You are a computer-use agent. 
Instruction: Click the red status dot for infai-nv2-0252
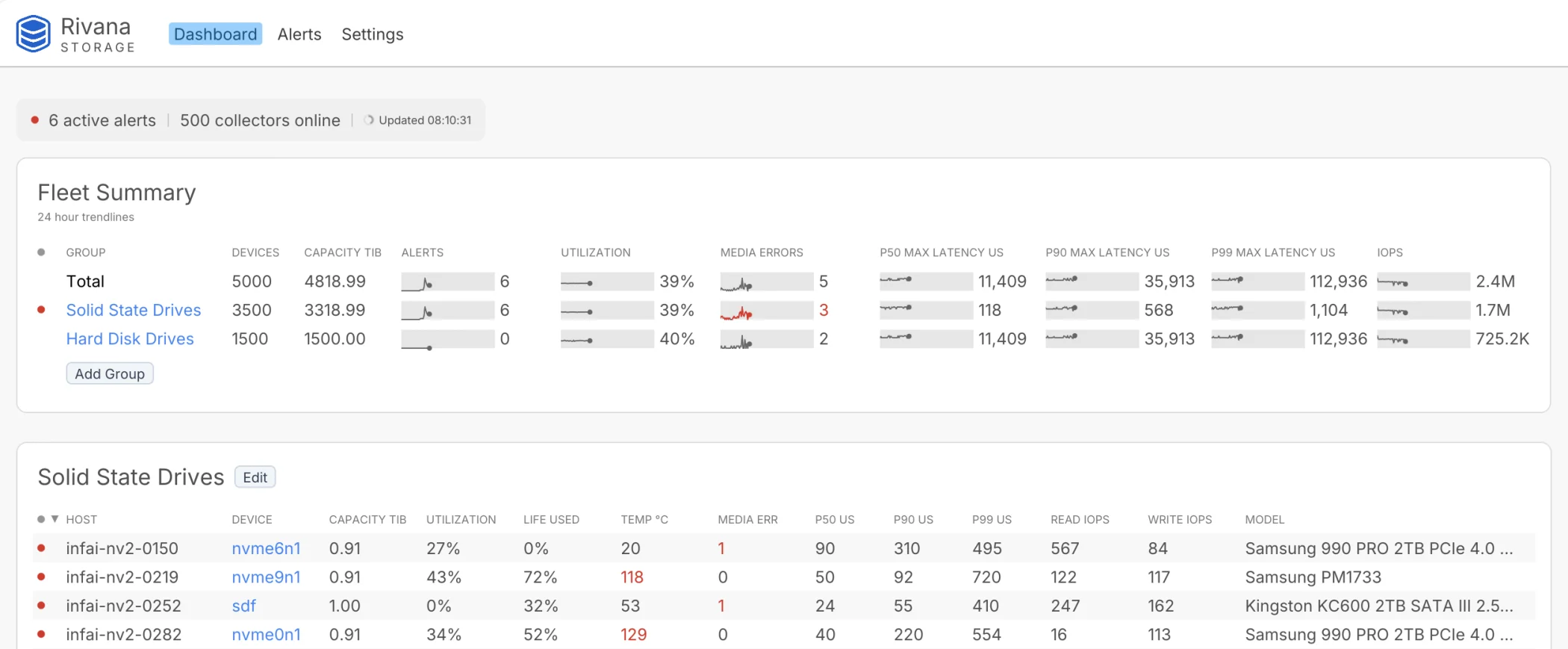coord(41,605)
